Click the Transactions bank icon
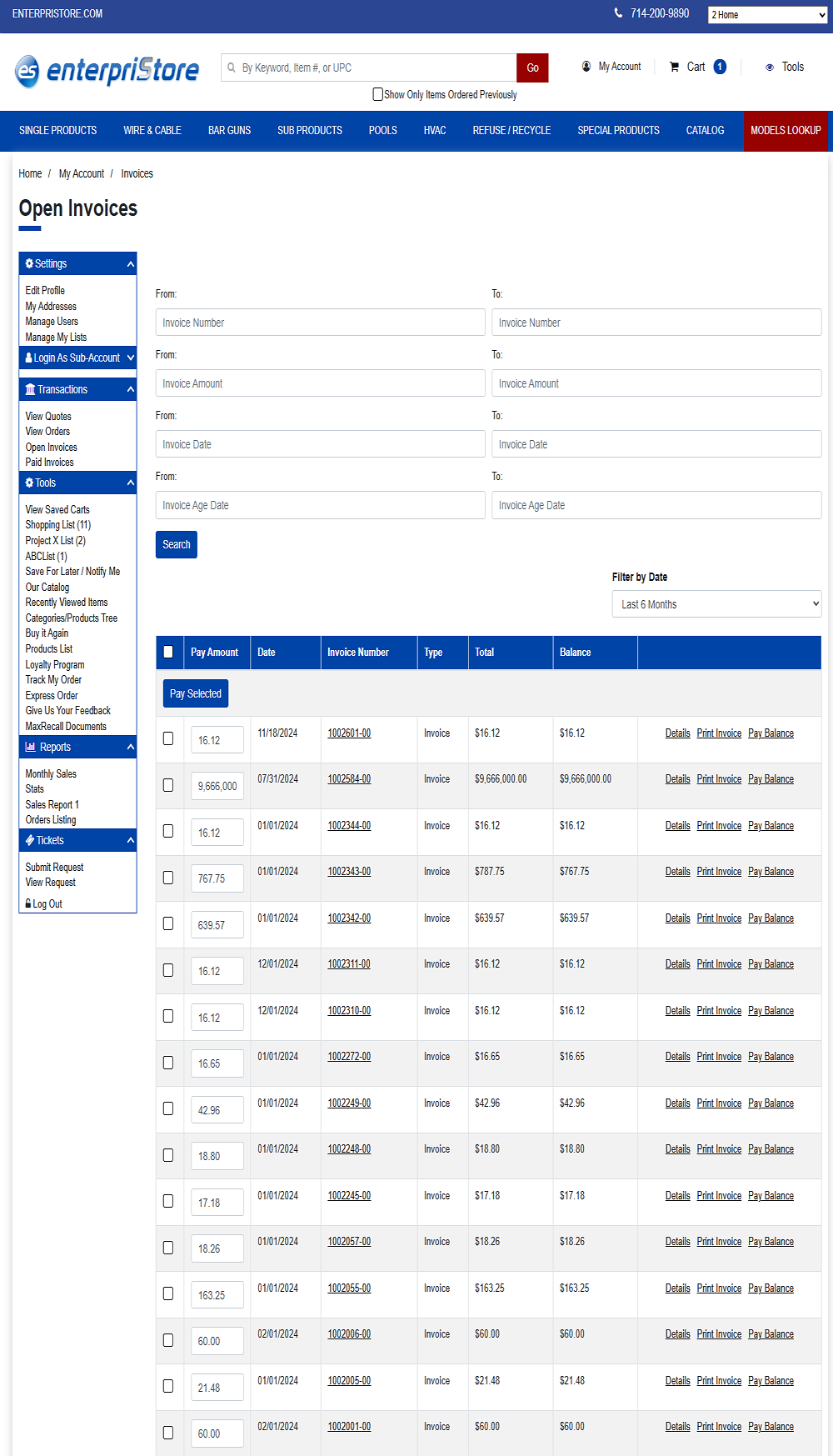The height and width of the screenshot is (1456, 833). [31, 389]
